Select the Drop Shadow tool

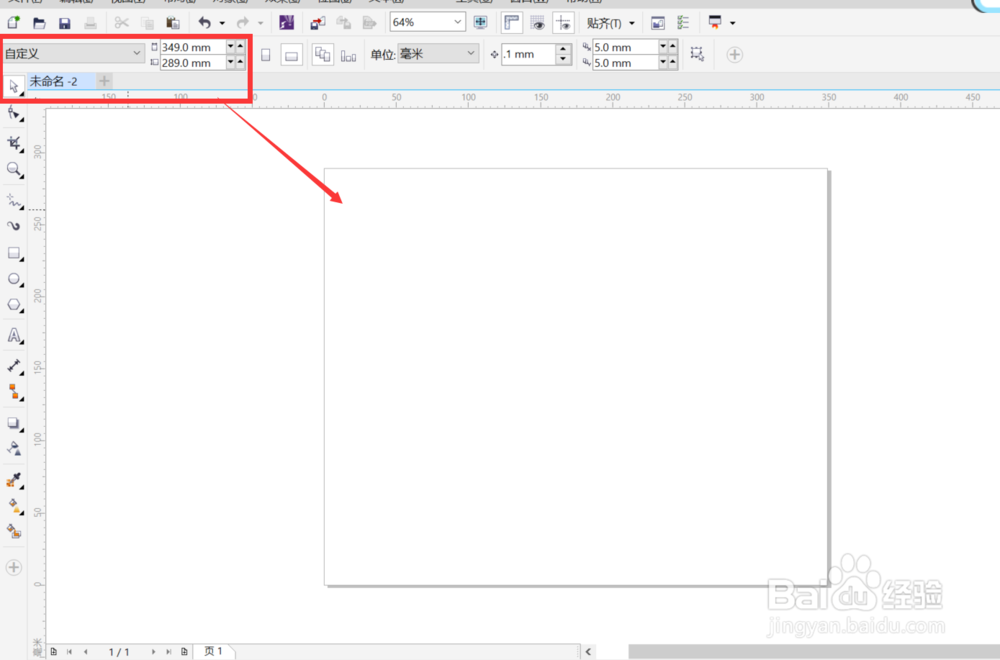[13, 423]
